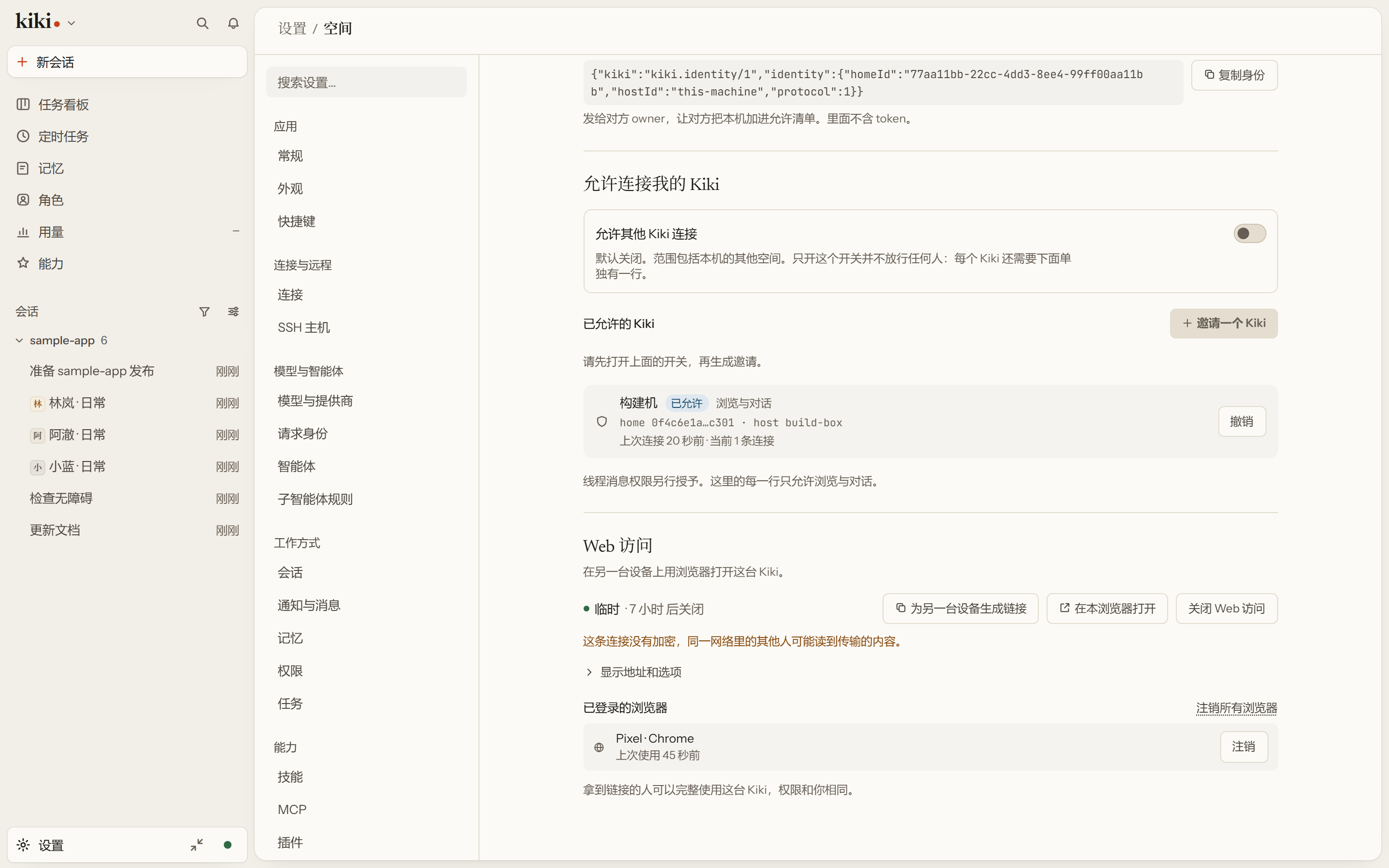Open 子智能体规则 settings section
1389x868 pixels.
tap(366, 499)
